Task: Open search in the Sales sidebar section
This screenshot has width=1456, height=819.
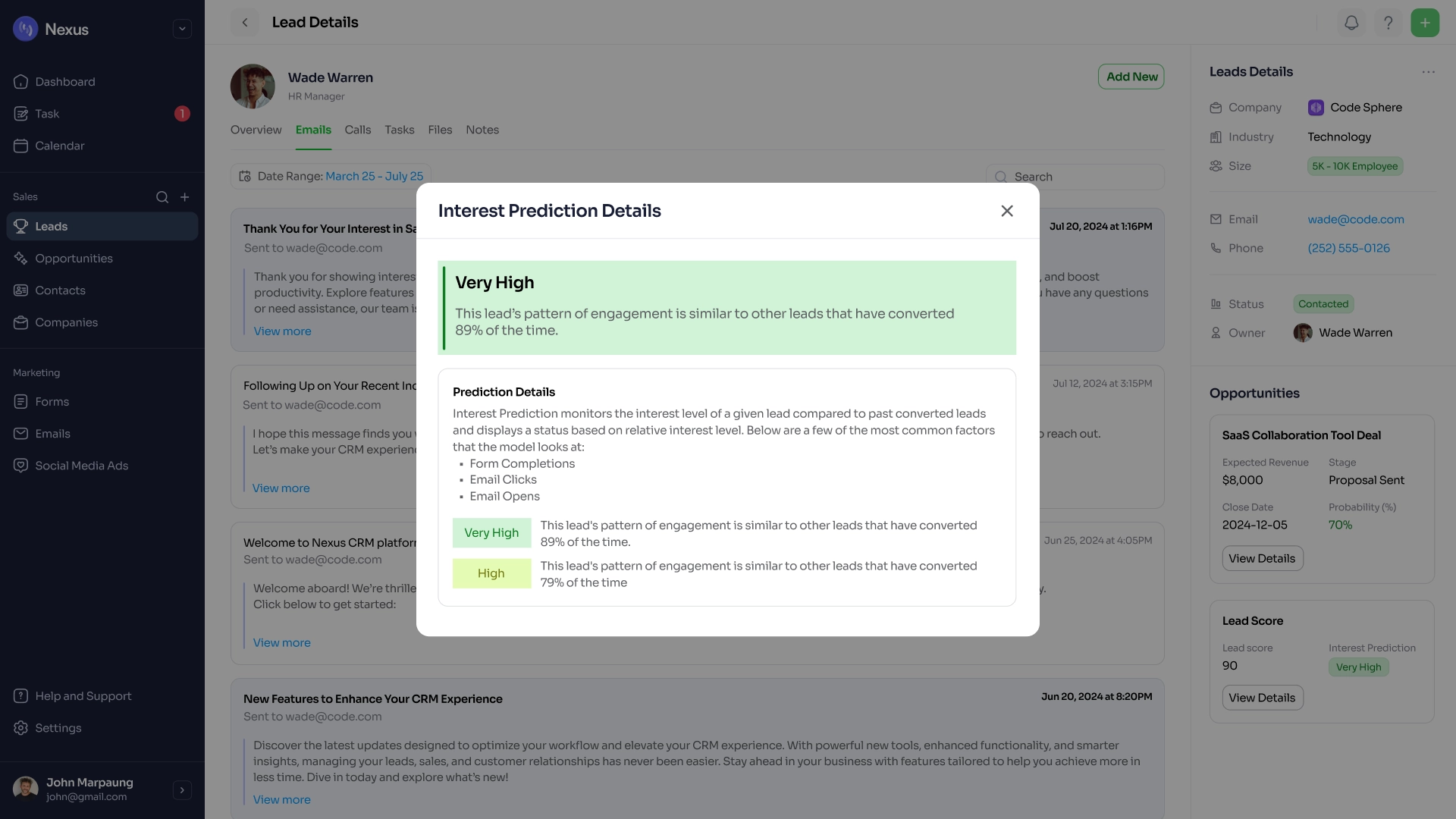Action: point(162,196)
